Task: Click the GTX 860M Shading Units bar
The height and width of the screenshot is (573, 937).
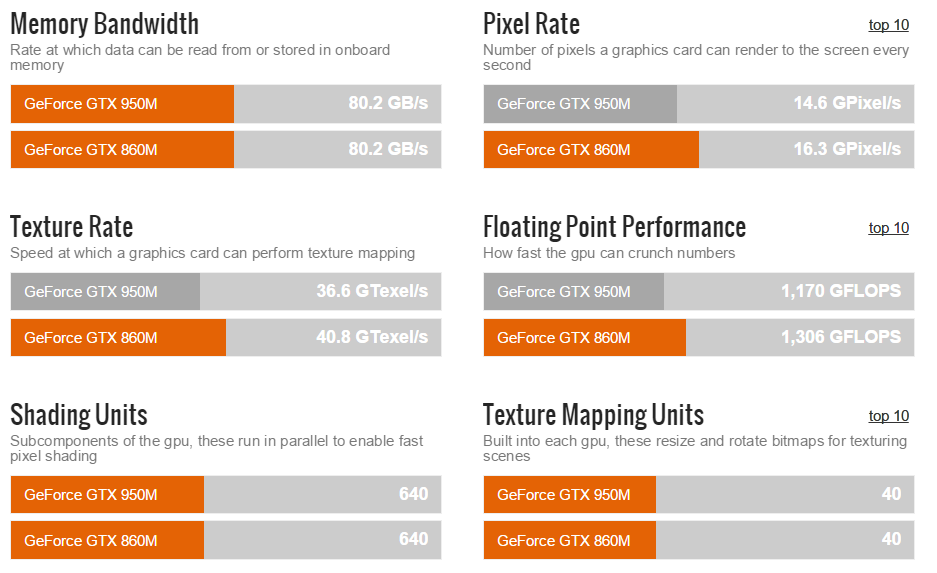Action: 226,540
